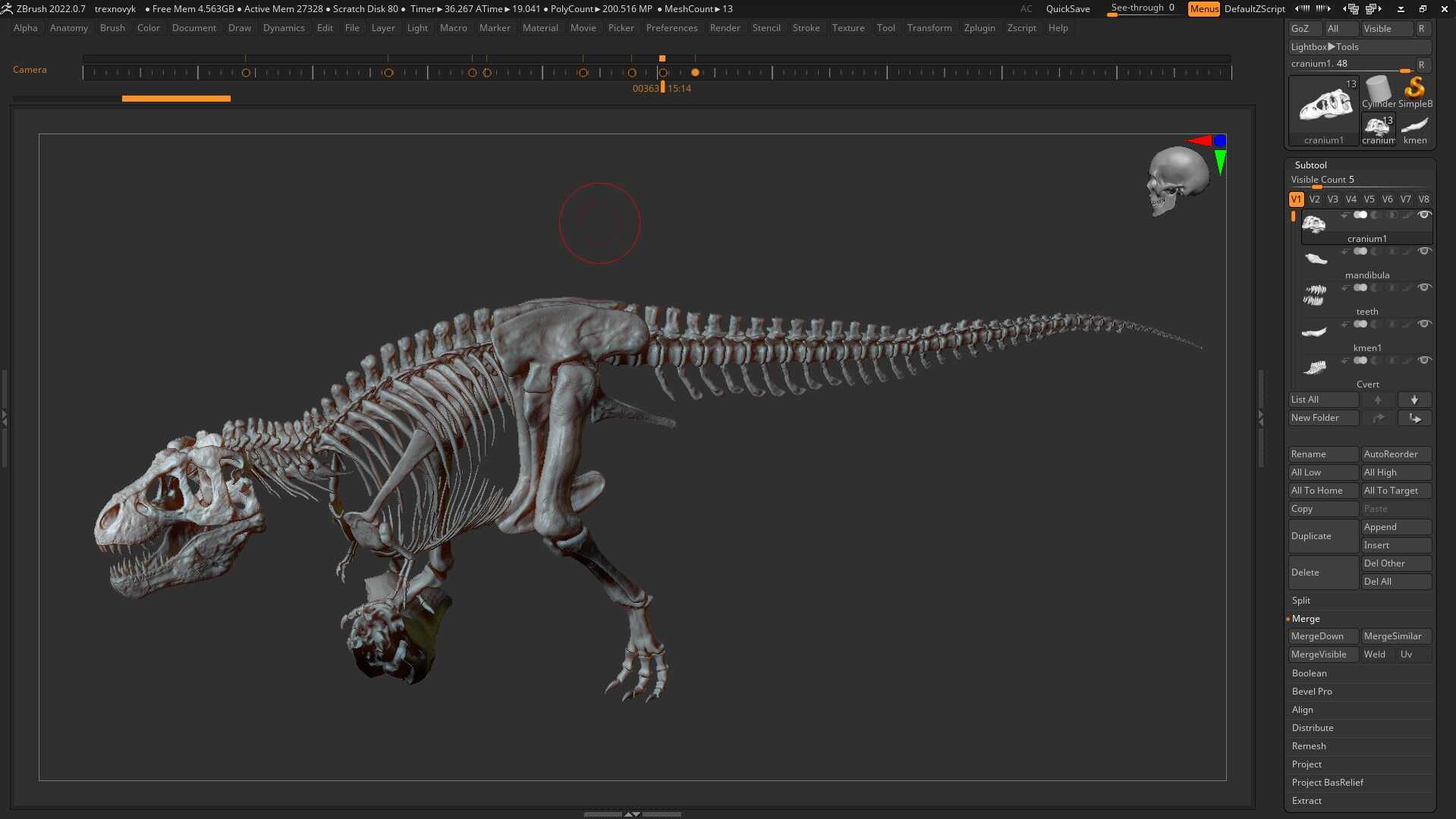
Task: Click the down arrow icon next to List All
Action: tap(1414, 400)
